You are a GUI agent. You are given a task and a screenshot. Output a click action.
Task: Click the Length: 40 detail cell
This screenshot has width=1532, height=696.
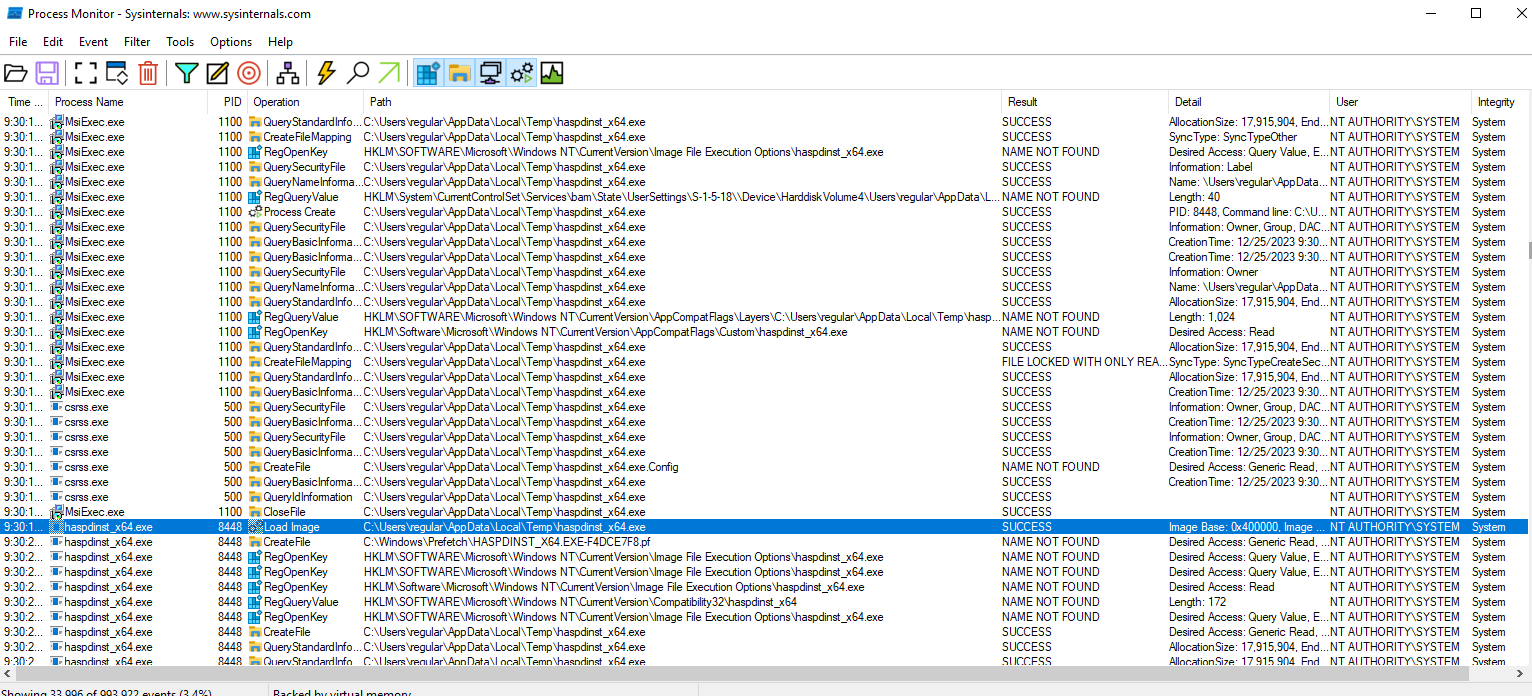1194,197
